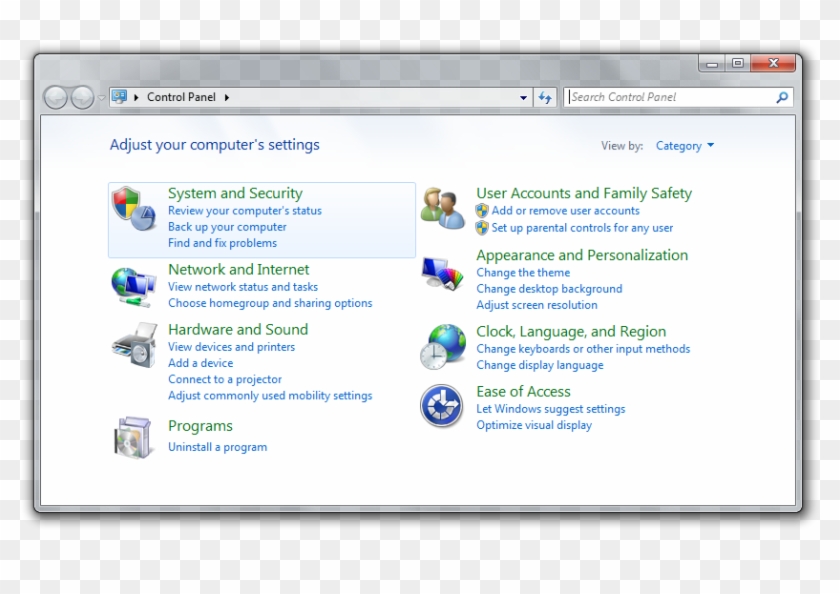Open User Accounts and Family Safety heading
Image resolution: width=840 pixels, height=594 pixels.
pos(584,193)
